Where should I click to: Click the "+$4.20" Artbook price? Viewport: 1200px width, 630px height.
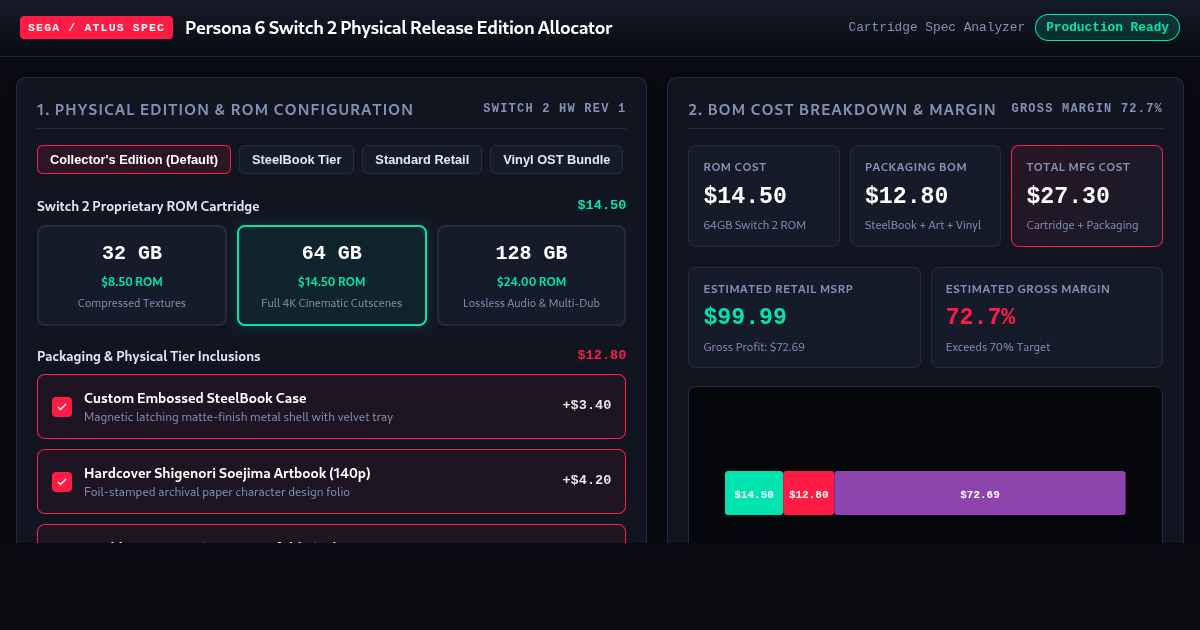click(587, 481)
